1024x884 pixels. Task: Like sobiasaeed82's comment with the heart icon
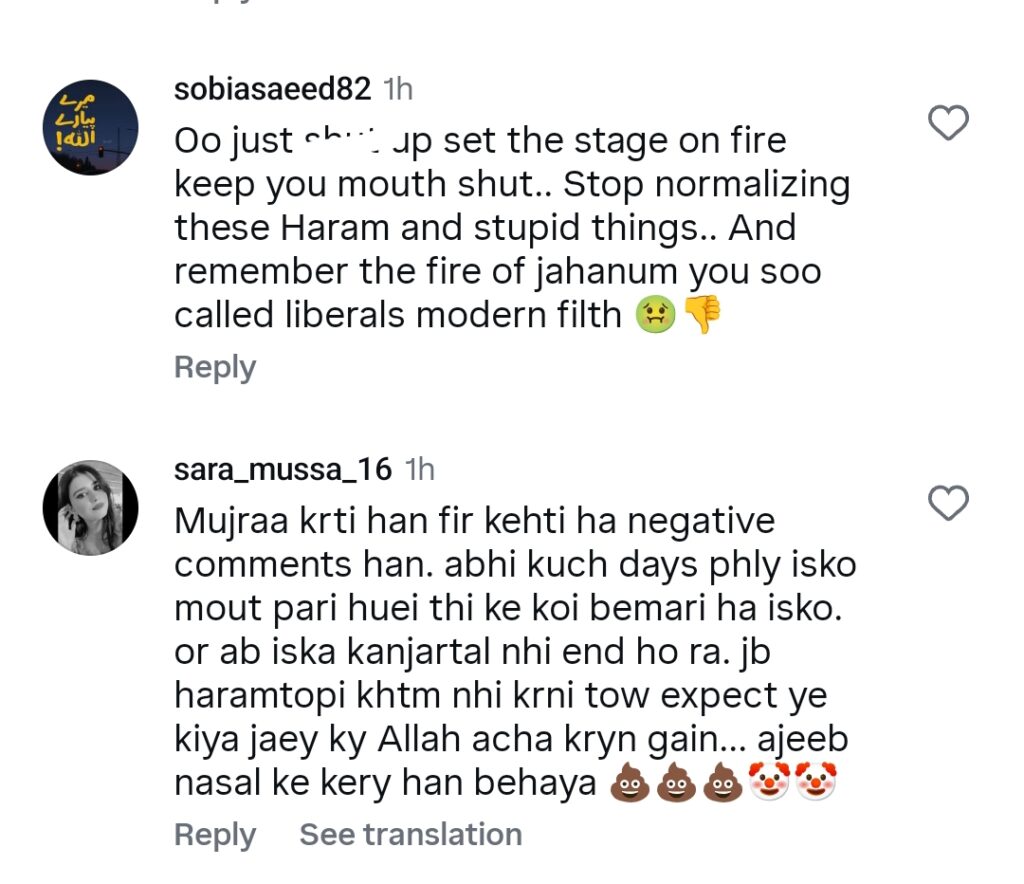947,124
